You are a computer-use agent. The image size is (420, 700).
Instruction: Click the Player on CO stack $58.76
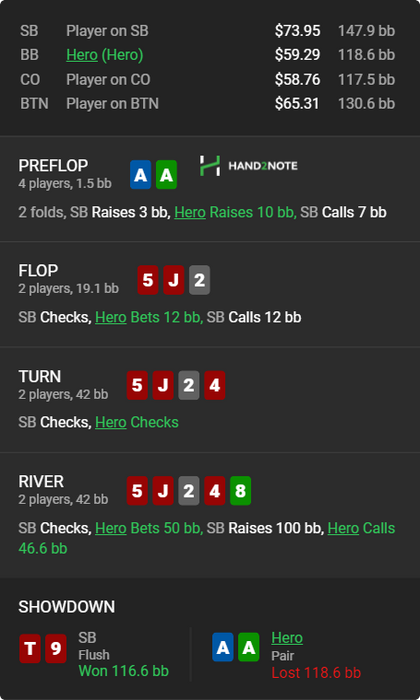point(298,79)
